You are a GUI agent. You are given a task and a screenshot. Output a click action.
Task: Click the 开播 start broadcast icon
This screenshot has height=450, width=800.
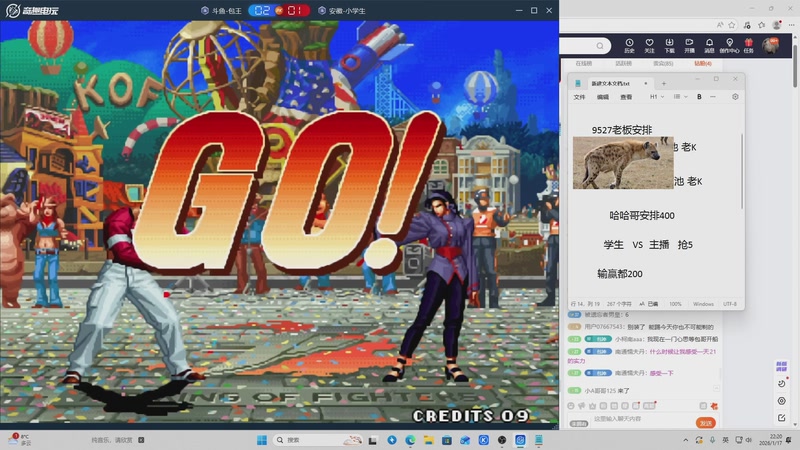click(689, 45)
